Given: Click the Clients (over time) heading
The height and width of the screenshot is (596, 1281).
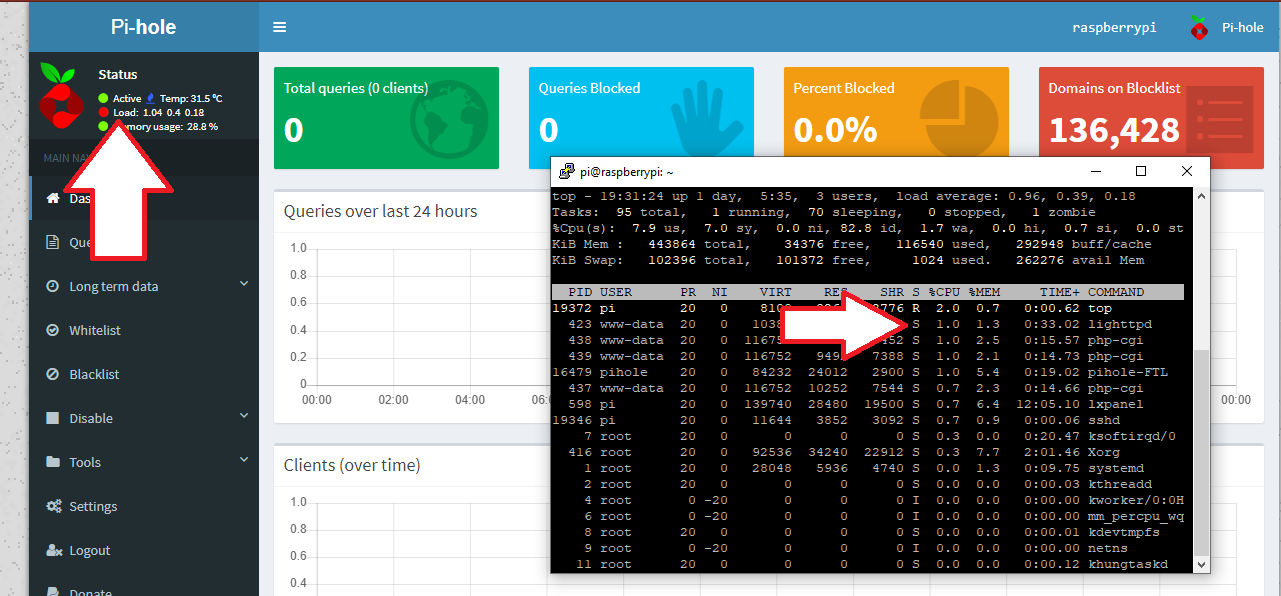Looking at the screenshot, I should tap(352, 465).
